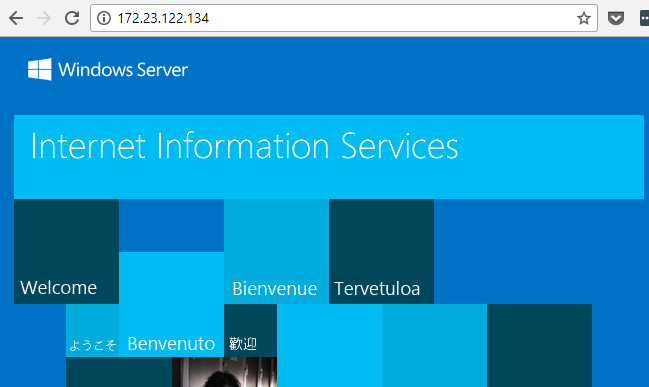Image resolution: width=649 pixels, height=387 pixels.
Task: Click the address bar showing 172.23.122.134
Action: tap(344, 18)
